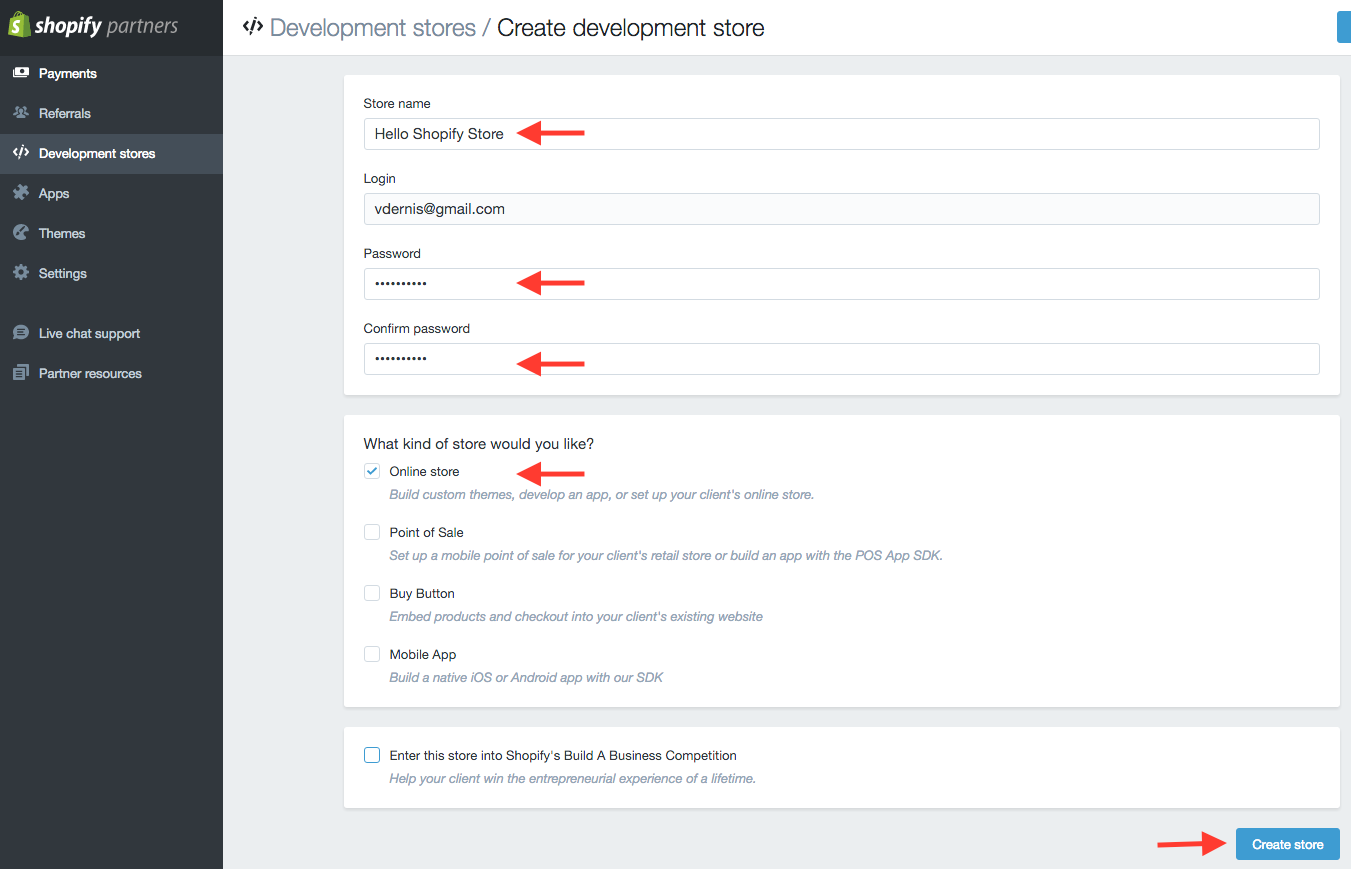Click the code icon in the page header
The width and height of the screenshot is (1351, 869).
tap(253, 27)
